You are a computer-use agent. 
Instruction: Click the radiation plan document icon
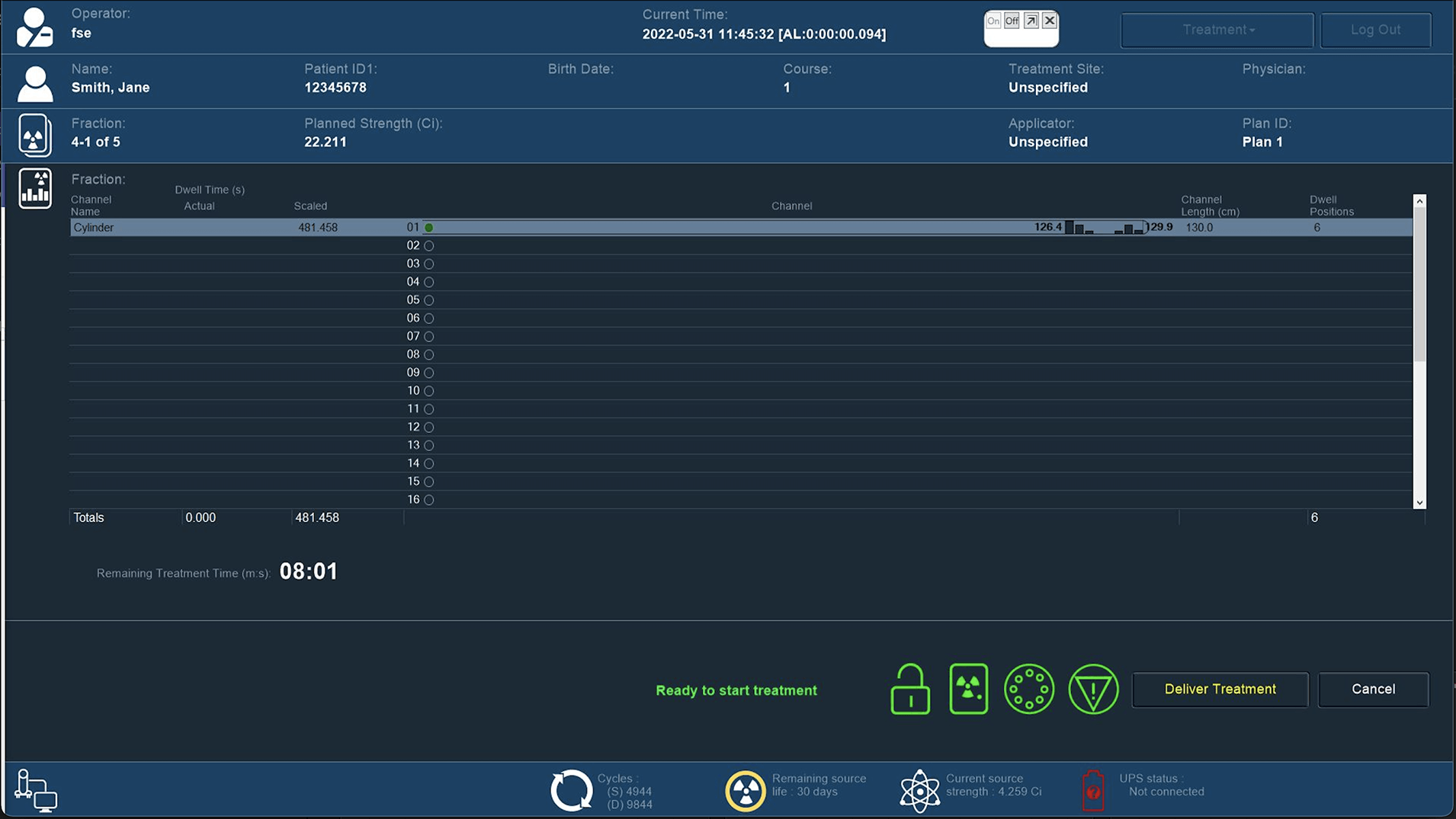pos(35,136)
